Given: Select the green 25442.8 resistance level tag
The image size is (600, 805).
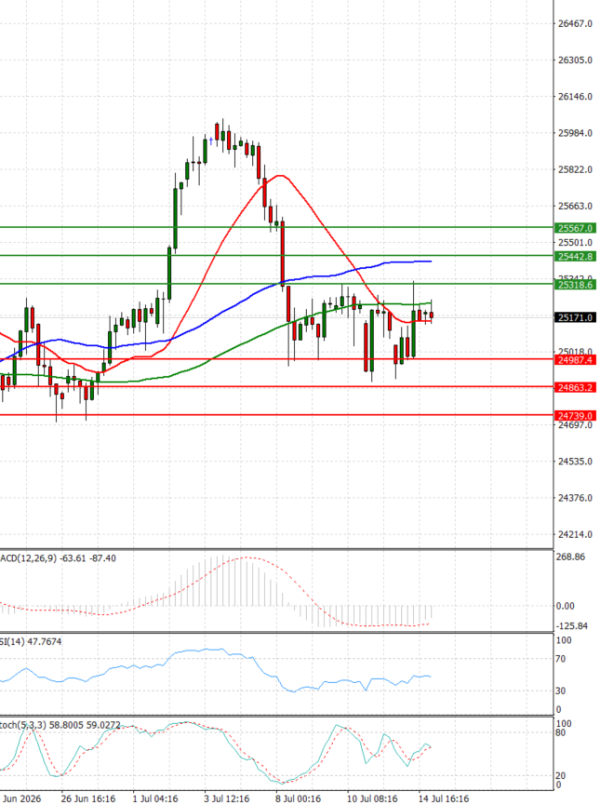Looking at the screenshot, I should [575, 256].
